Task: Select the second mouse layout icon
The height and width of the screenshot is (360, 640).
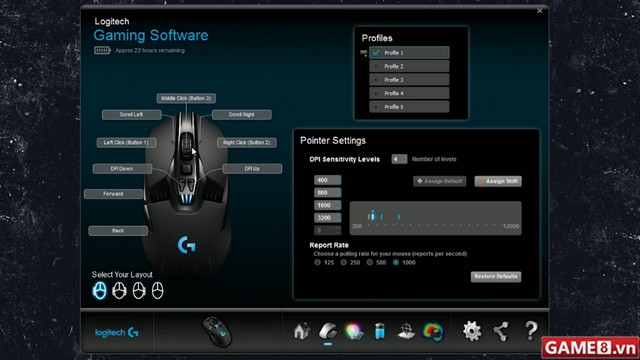Action: tap(119, 291)
